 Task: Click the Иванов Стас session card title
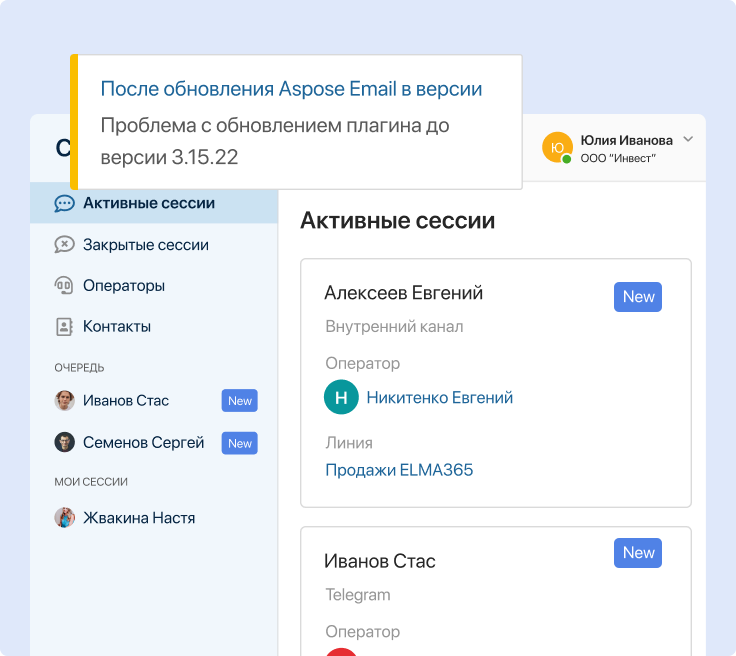click(380, 561)
